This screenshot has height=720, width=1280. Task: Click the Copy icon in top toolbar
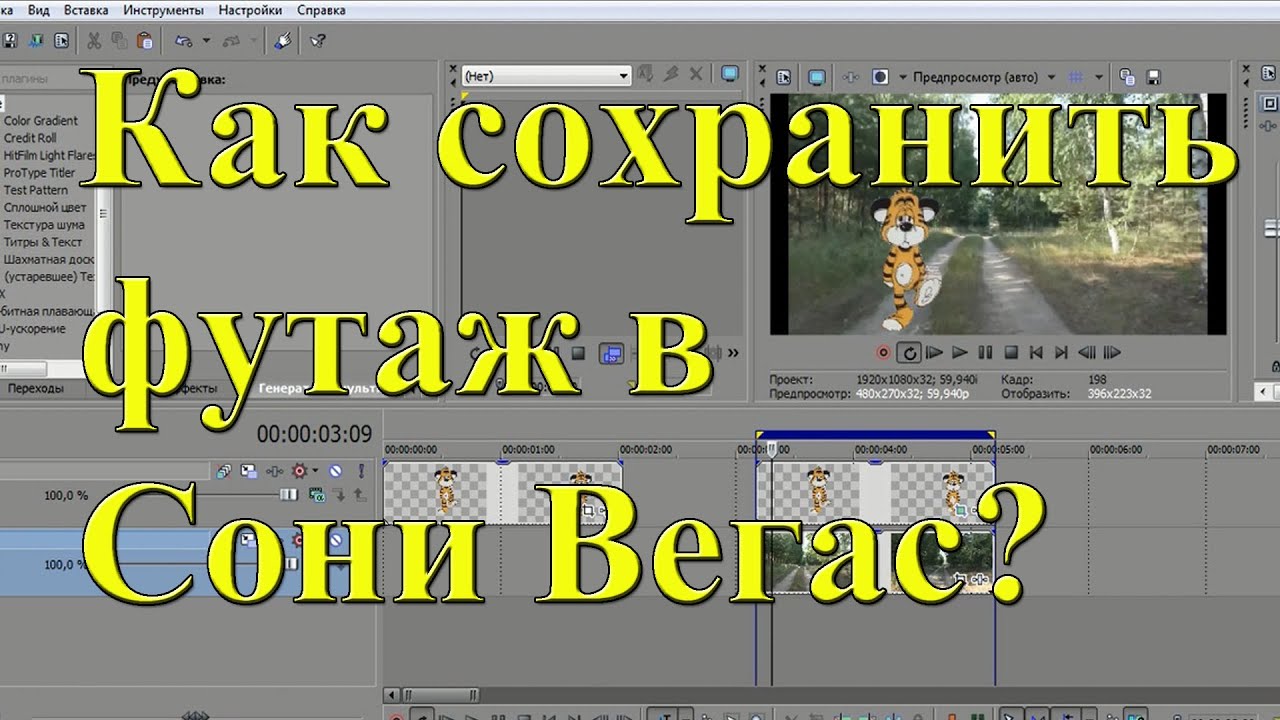pos(119,41)
